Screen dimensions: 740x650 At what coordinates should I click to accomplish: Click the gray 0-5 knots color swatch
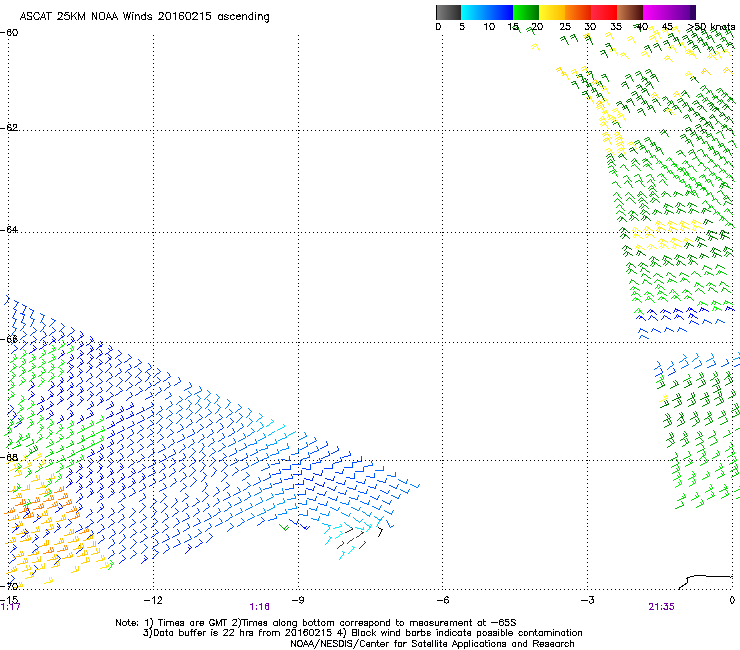[x=448, y=12]
